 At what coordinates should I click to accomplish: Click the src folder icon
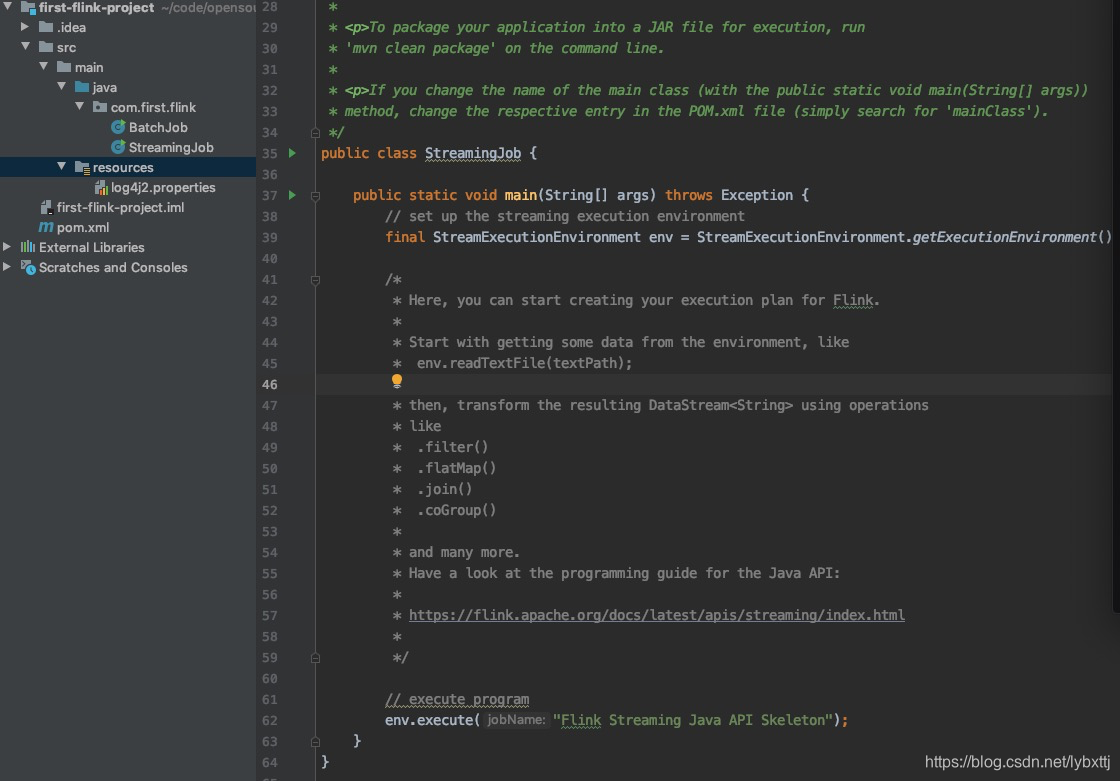click(x=46, y=47)
